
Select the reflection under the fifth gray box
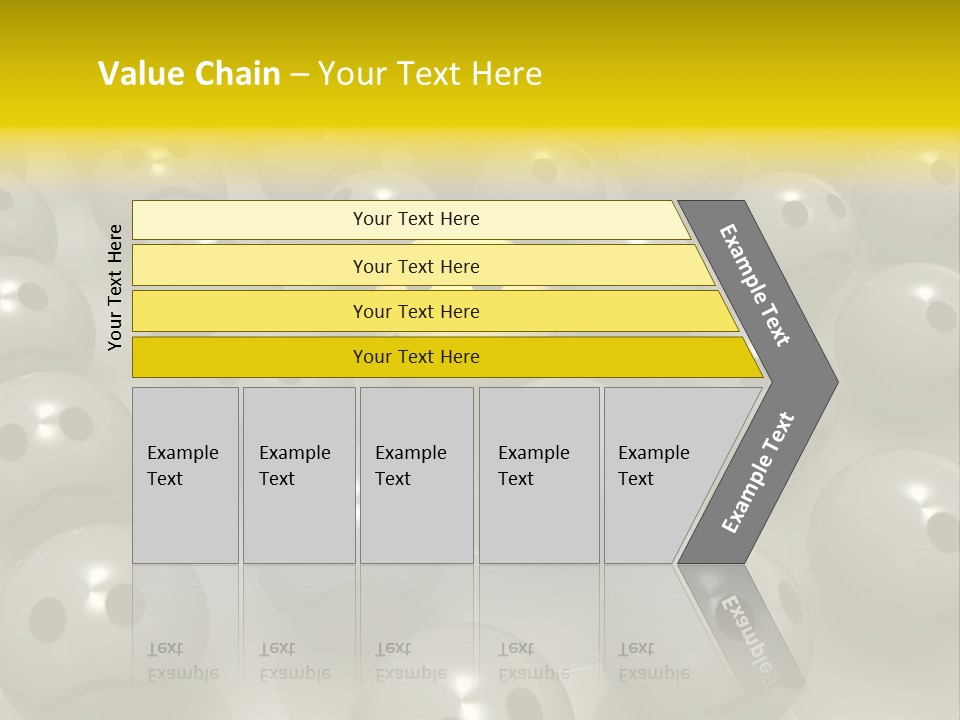pyautogui.click(x=655, y=660)
